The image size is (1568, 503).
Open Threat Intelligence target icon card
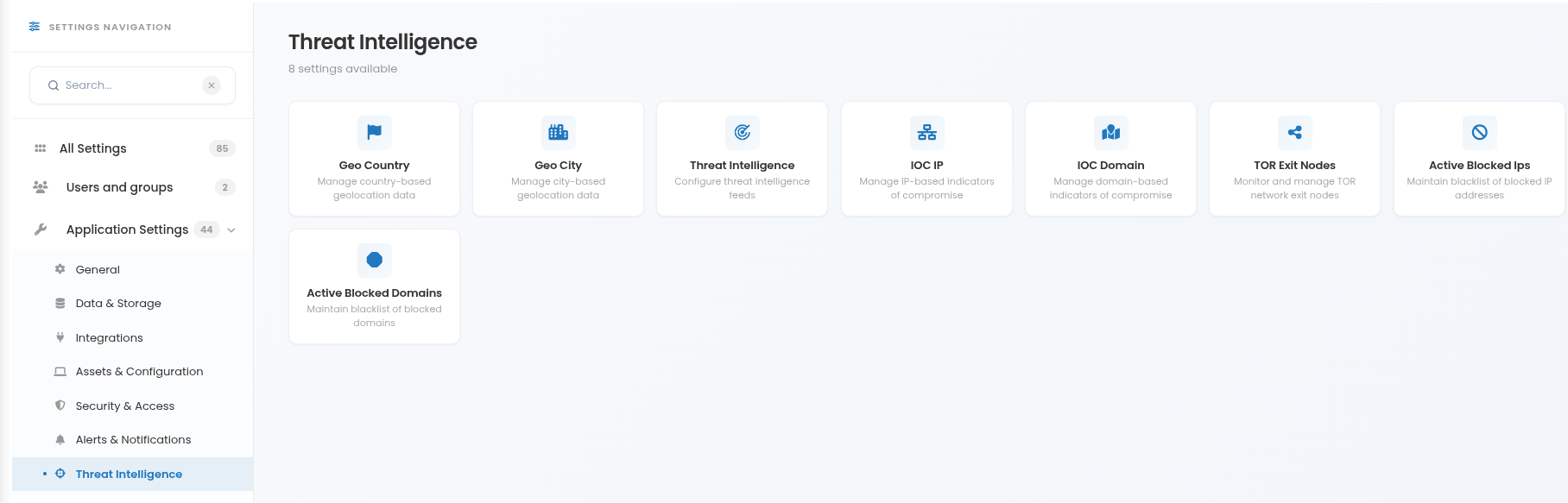[x=742, y=159]
